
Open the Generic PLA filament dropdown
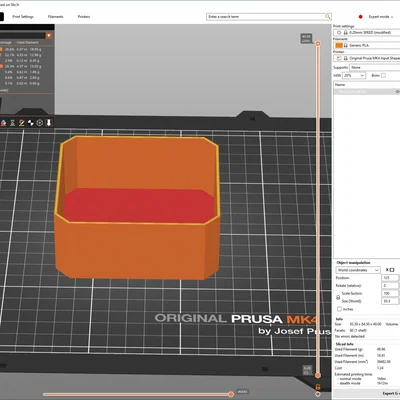(x=367, y=45)
